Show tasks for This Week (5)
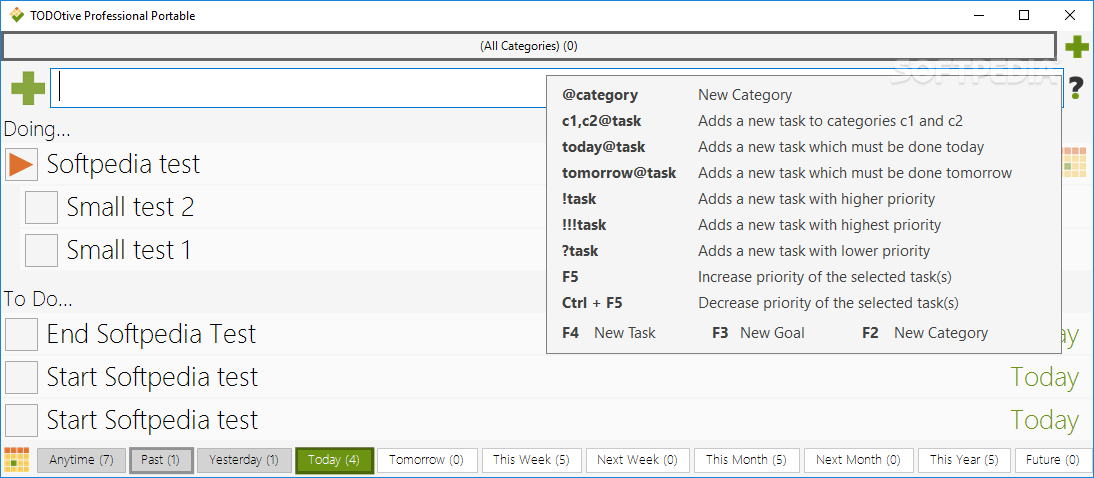The width and height of the screenshot is (1094, 478). click(531, 460)
